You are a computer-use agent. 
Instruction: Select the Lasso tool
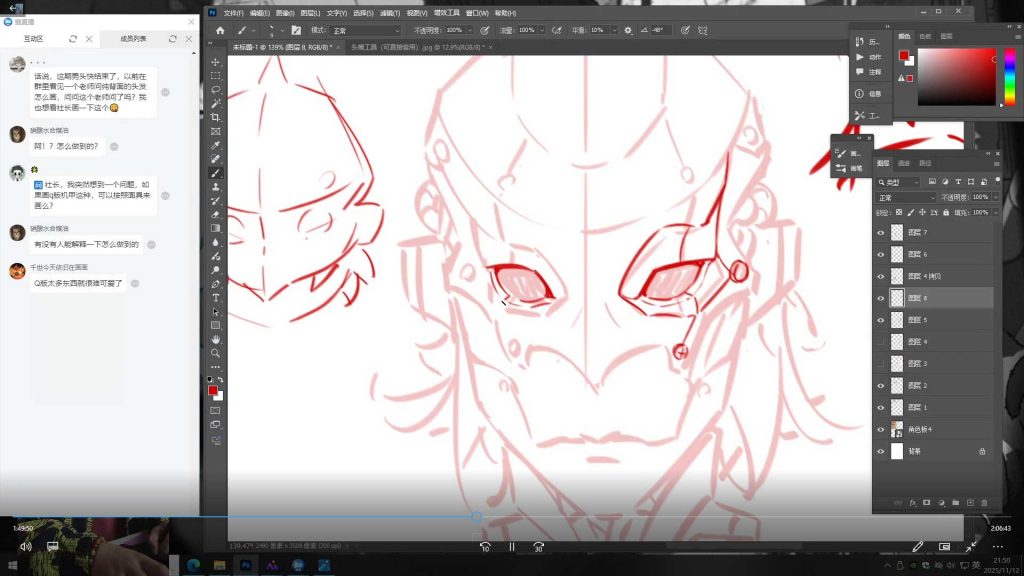216,89
